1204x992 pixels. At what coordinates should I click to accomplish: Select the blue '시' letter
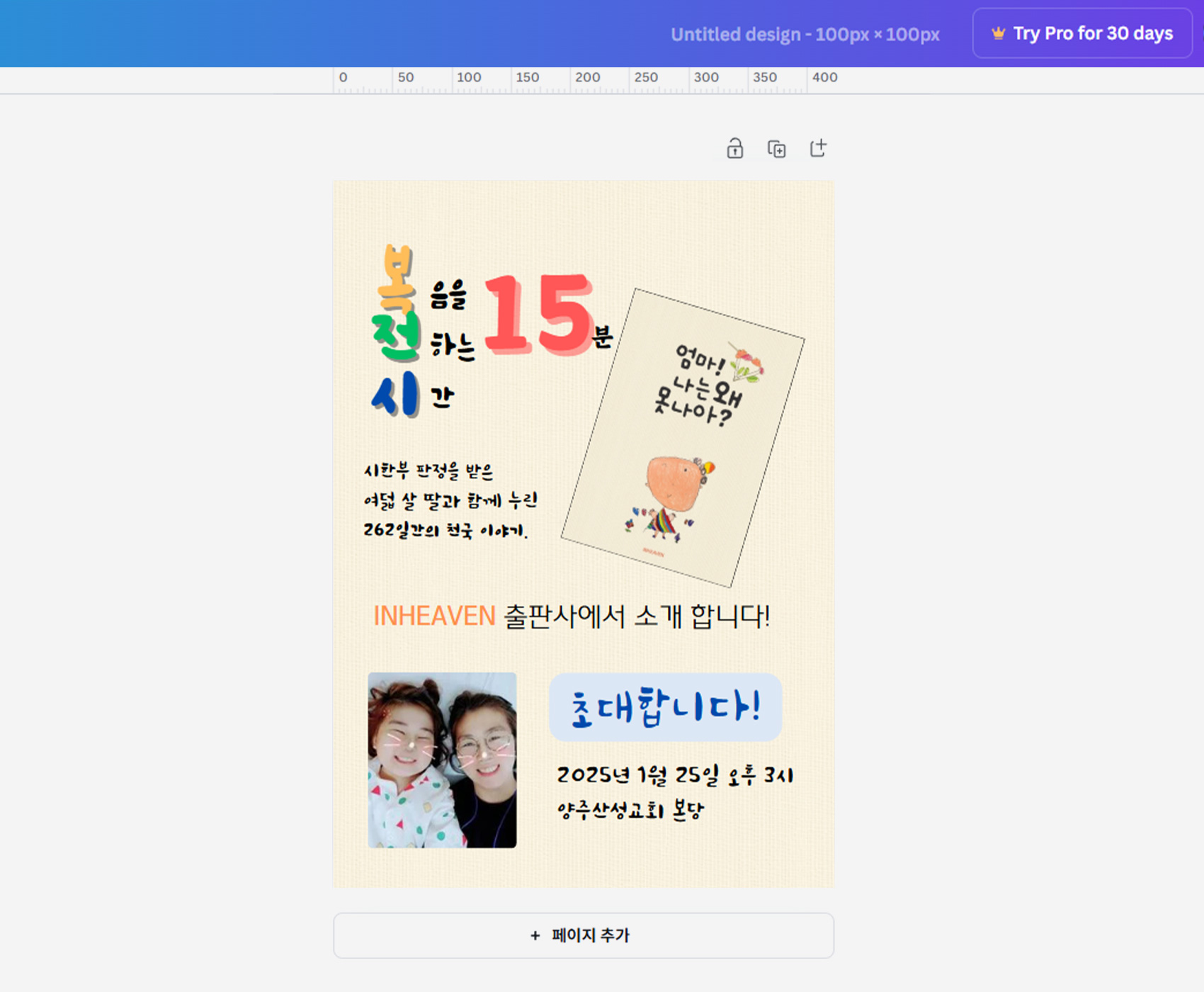(x=395, y=395)
